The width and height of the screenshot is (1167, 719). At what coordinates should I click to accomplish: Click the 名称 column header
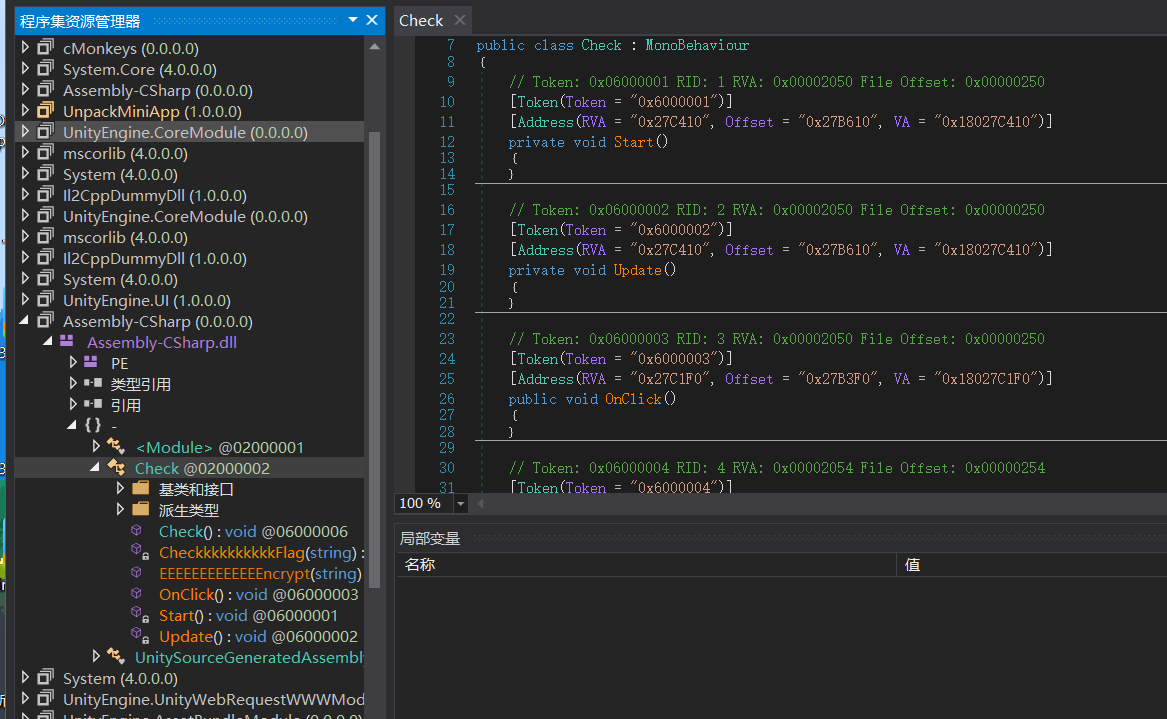[420, 565]
